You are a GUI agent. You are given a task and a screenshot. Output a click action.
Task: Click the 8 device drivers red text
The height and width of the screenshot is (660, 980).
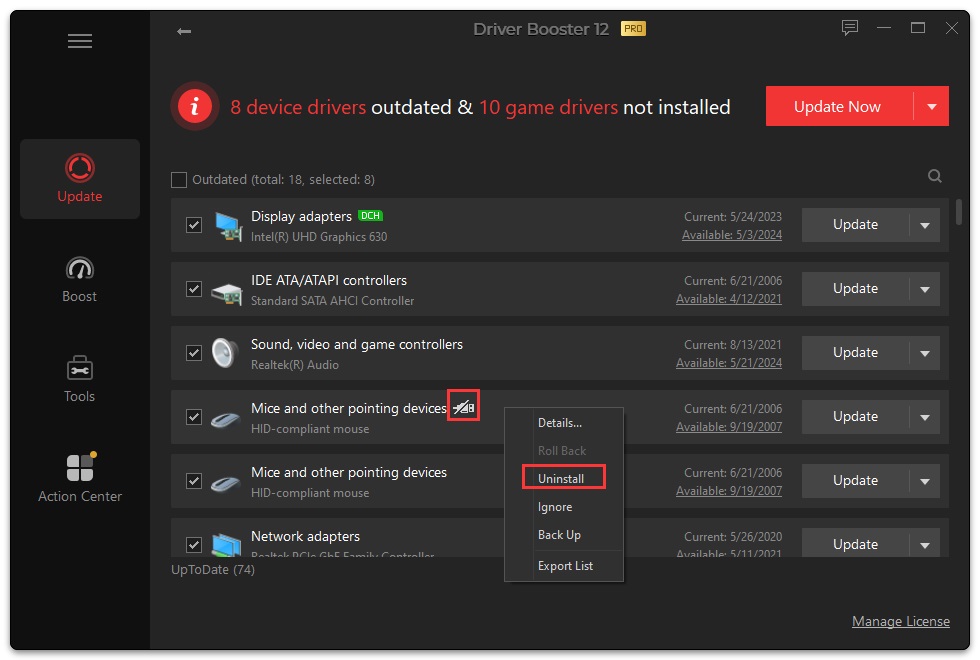[x=298, y=108]
